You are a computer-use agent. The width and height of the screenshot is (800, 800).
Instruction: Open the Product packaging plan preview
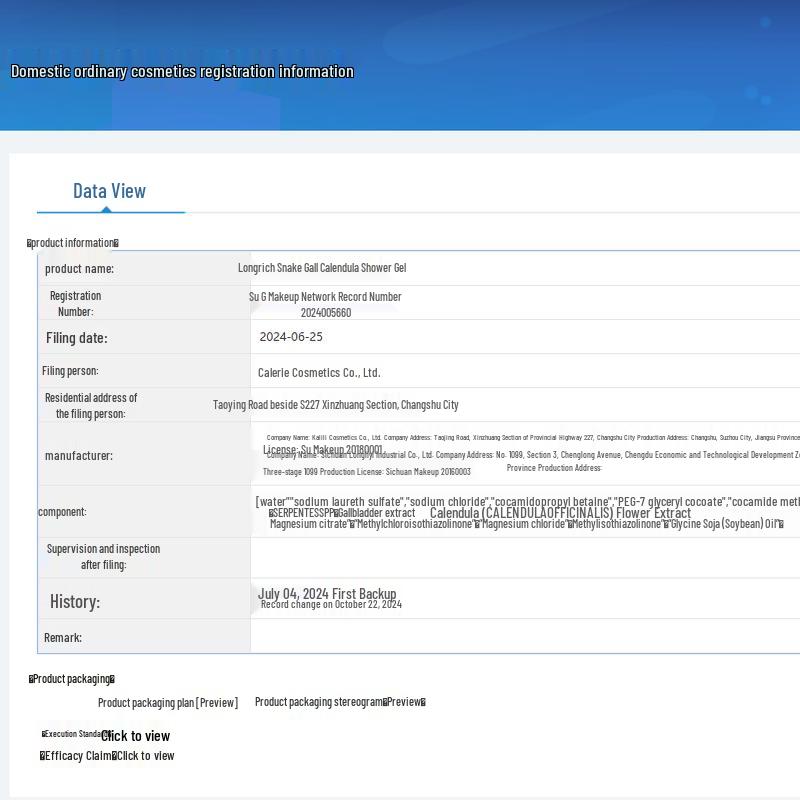167,703
